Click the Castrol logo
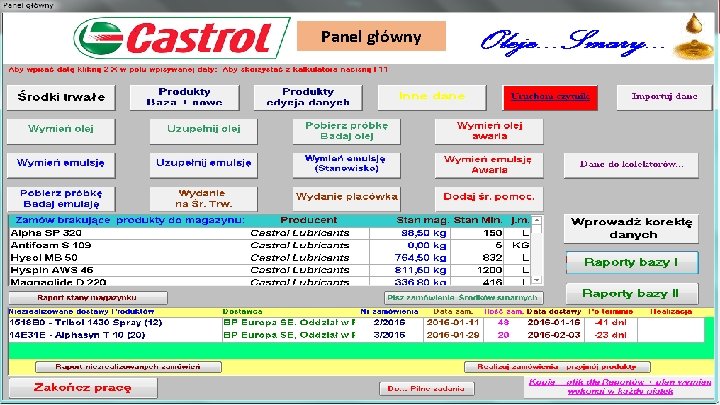 (182, 39)
